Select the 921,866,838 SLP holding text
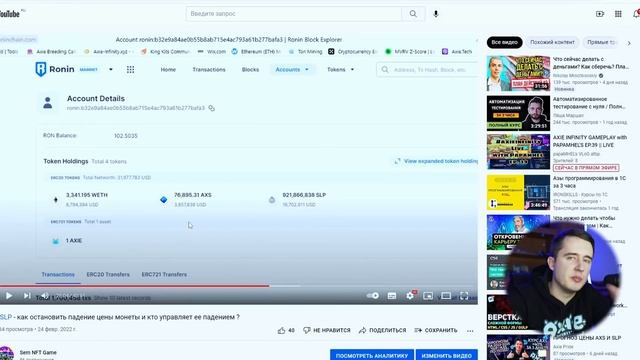 [304, 195]
